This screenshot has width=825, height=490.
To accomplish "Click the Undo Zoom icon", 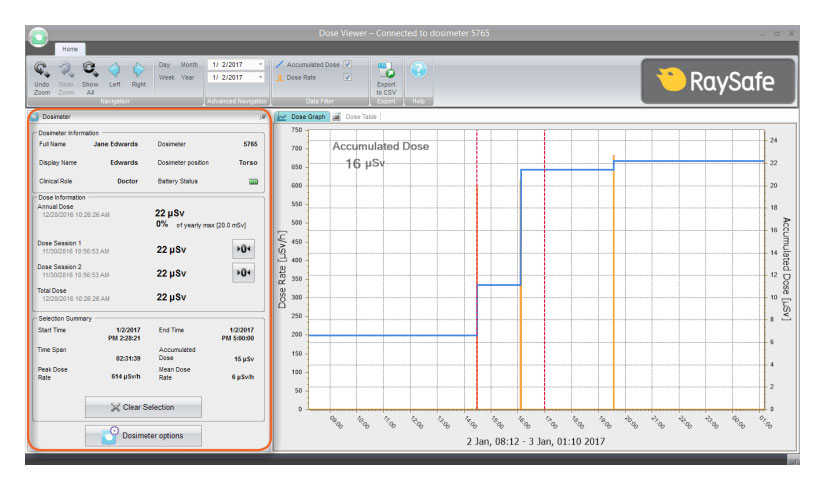I will coord(42,69).
